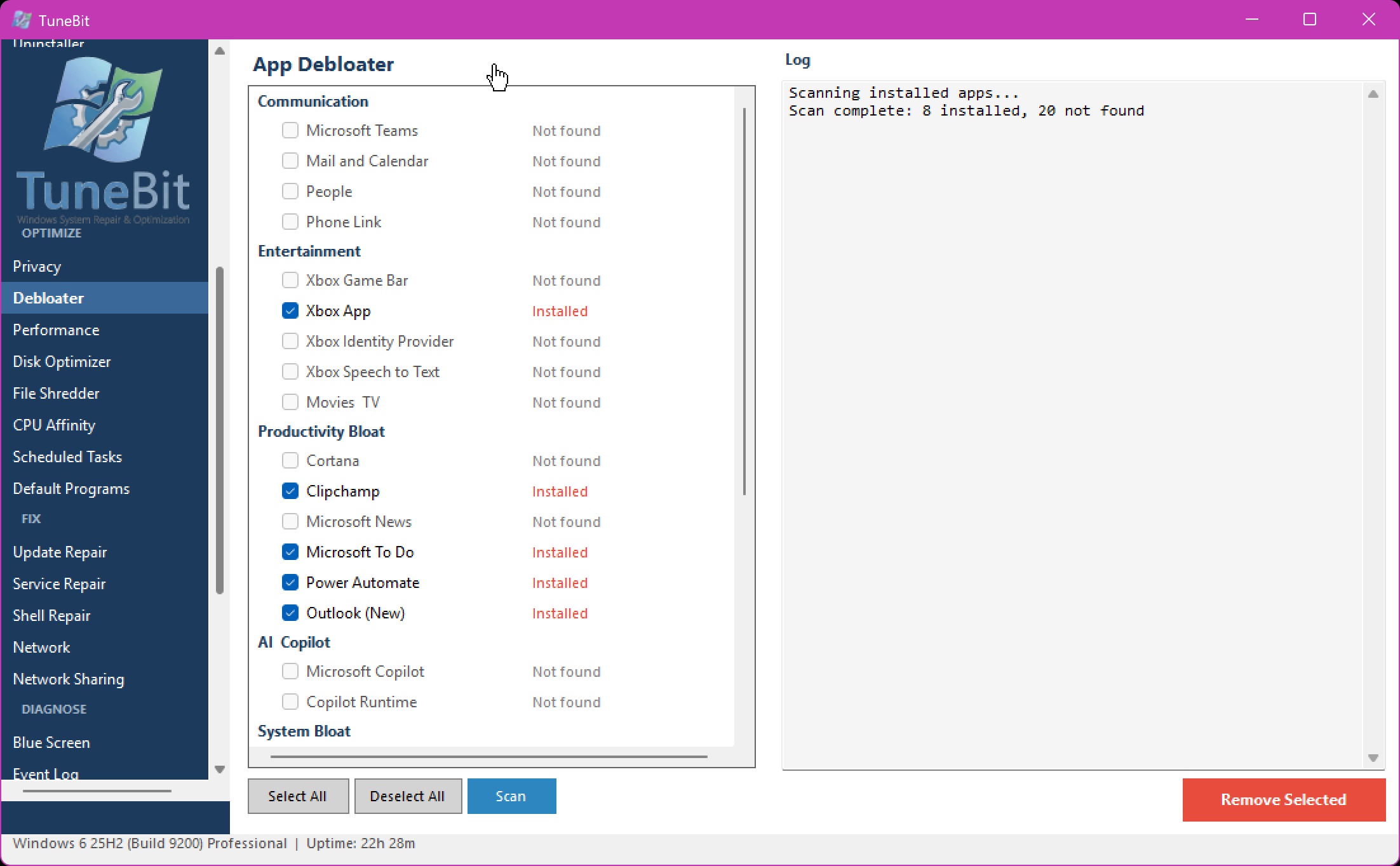Click the AI Copilot category heading
Screen dimensions: 1400x866
coord(294,642)
